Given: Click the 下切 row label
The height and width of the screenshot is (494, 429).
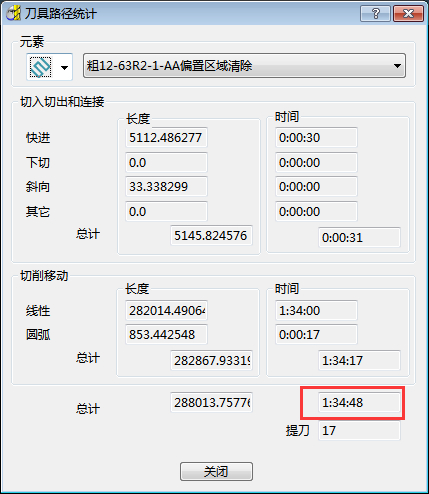Looking at the screenshot, I should coord(38,163).
